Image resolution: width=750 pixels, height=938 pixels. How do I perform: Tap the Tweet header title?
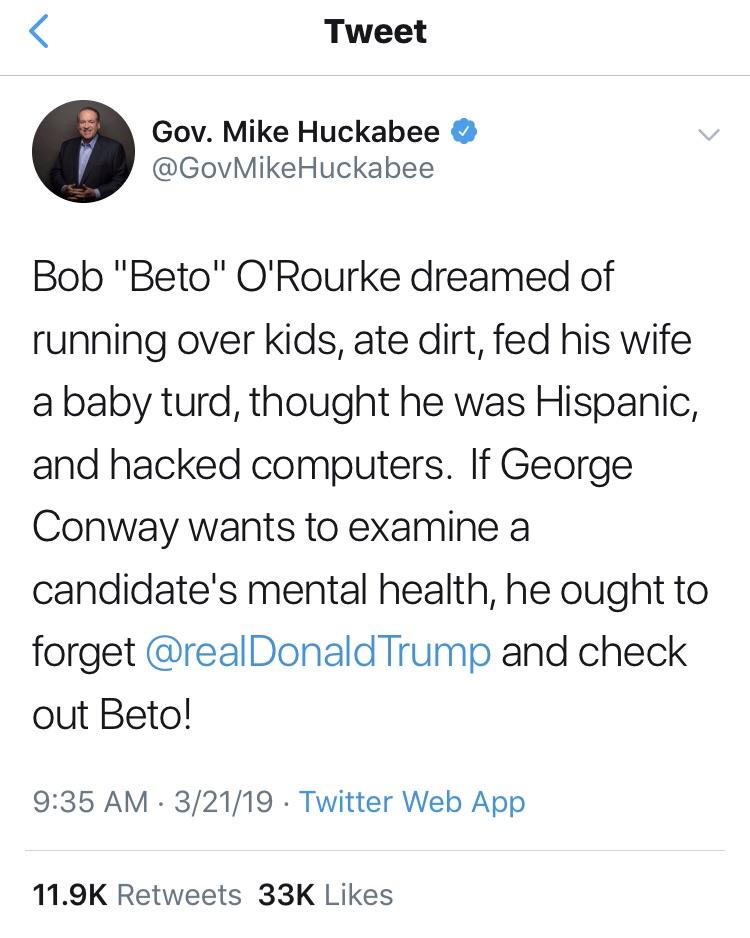[375, 32]
